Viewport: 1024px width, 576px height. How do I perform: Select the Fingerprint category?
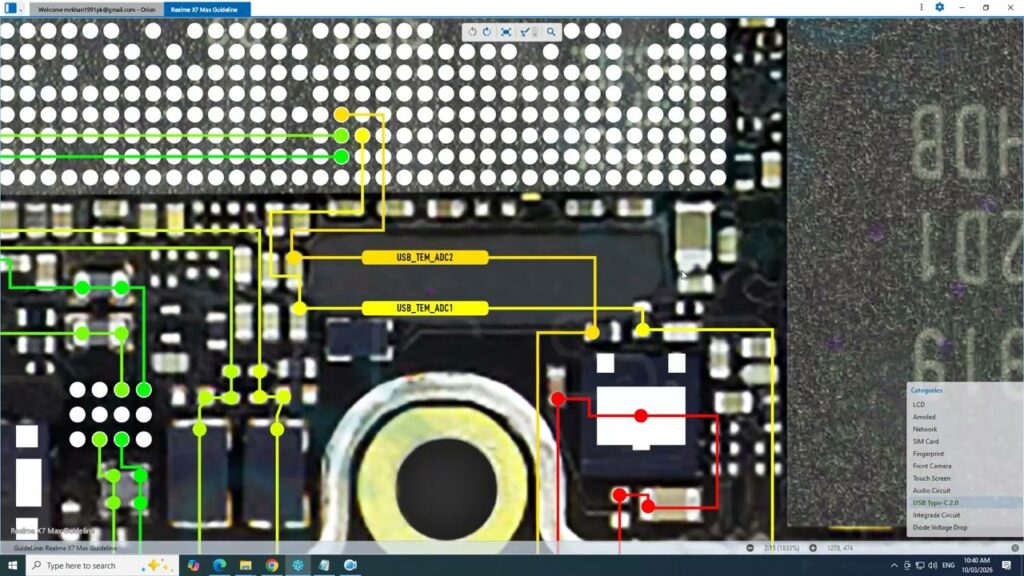click(x=928, y=454)
